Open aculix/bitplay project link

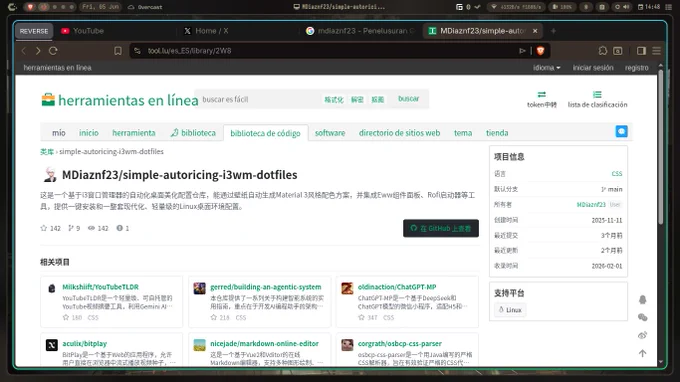click(x=85, y=344)
